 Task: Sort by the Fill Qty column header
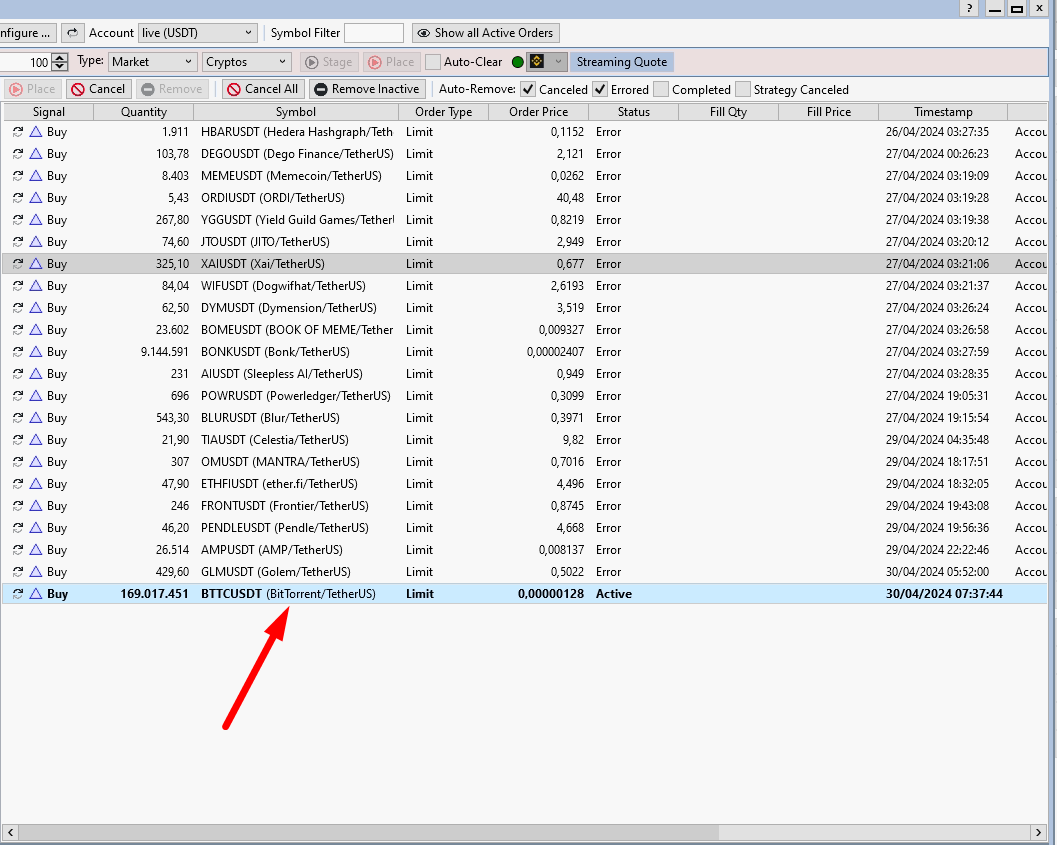click(x=729, y=112)
